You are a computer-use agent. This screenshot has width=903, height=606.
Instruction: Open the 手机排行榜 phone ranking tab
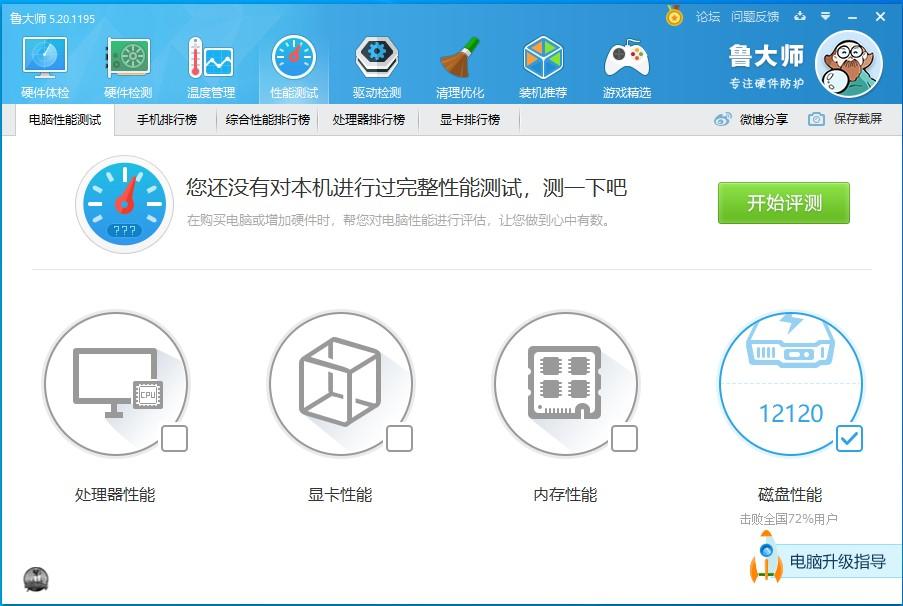[x=167, y=119]
